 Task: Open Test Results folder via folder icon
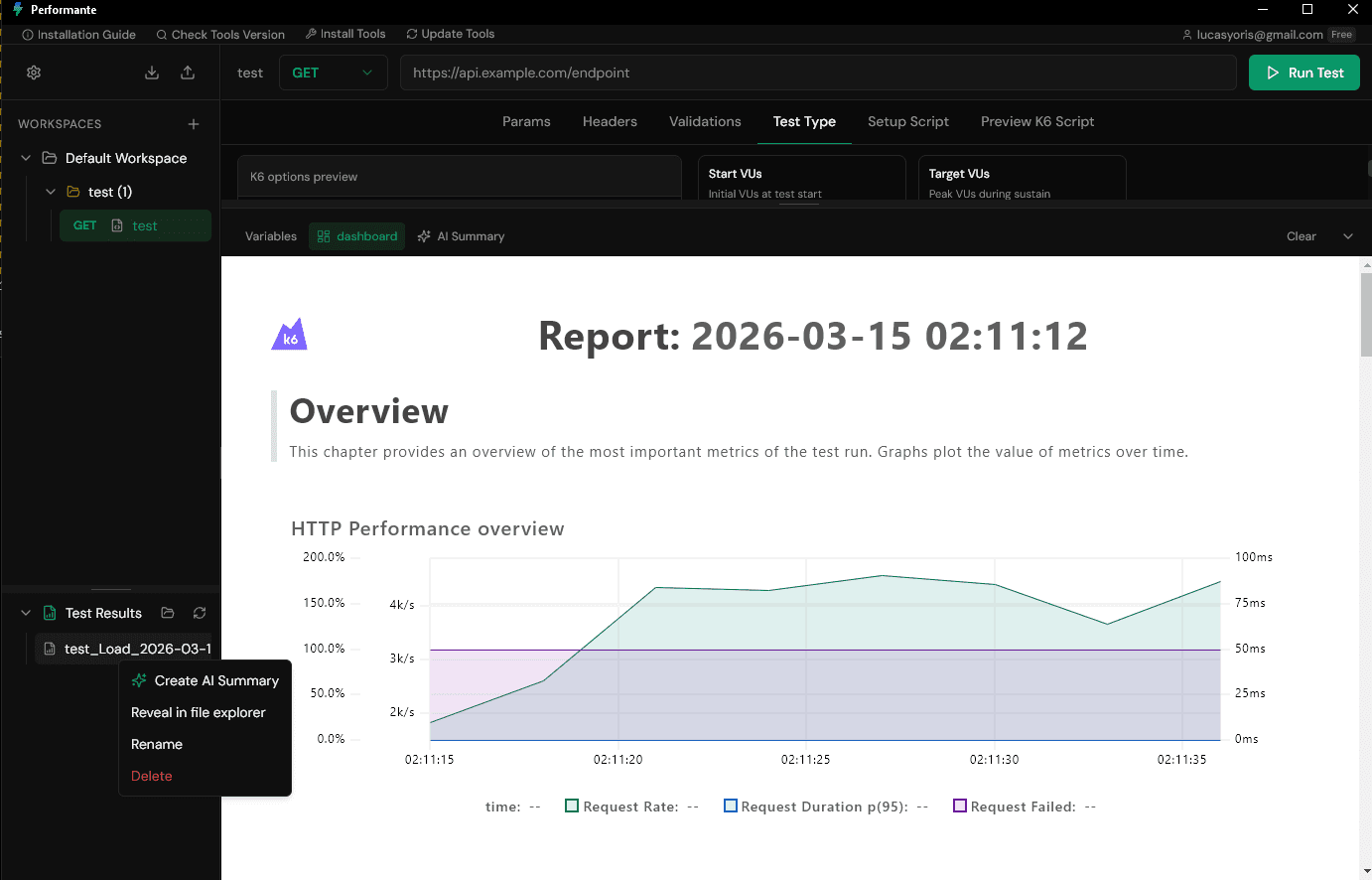point(167,613)
